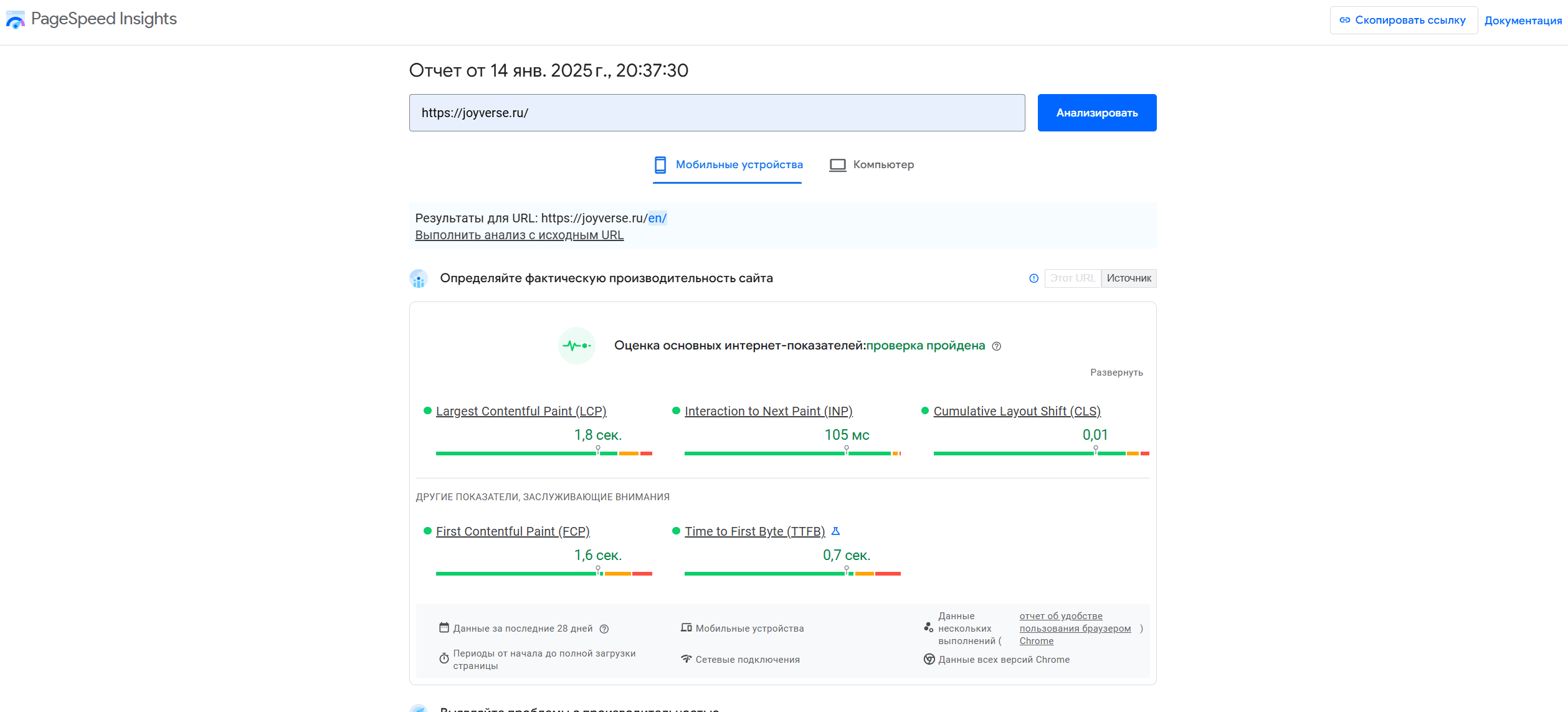The width and height of the screenshot is (1568, 712).
Task: Click Выполнить анализ с исходным URL link
Action: (x=519, y=235)
